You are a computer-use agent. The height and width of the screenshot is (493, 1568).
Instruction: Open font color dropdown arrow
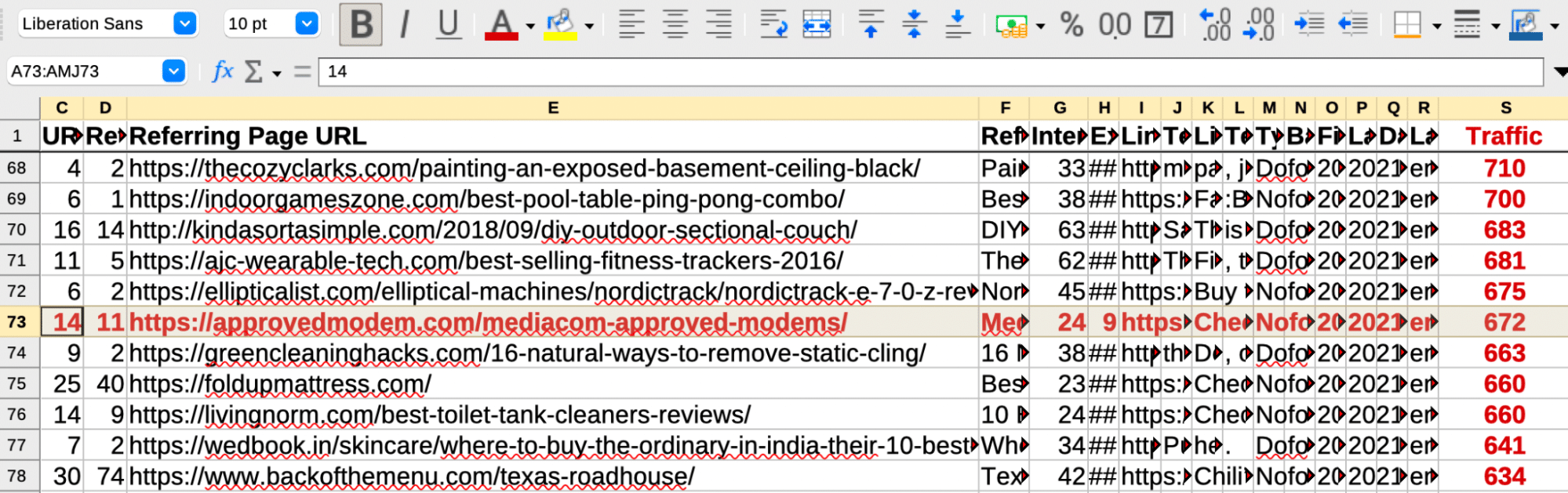(530, 26)
